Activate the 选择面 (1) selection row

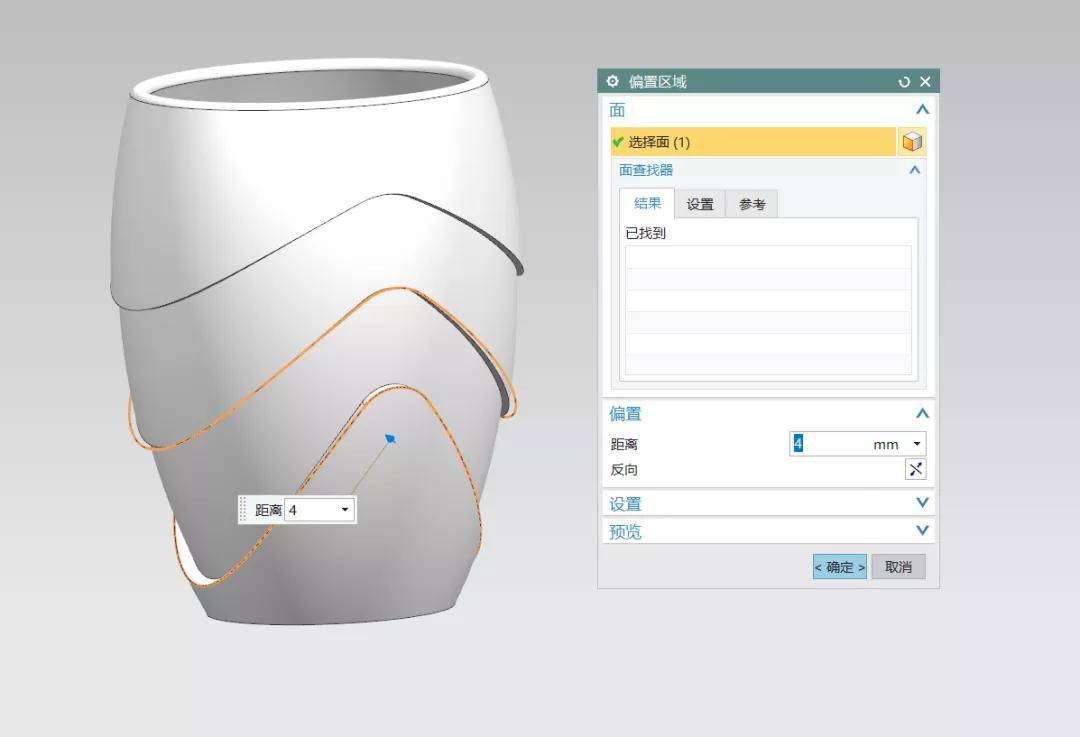click(x=752, y=142)
